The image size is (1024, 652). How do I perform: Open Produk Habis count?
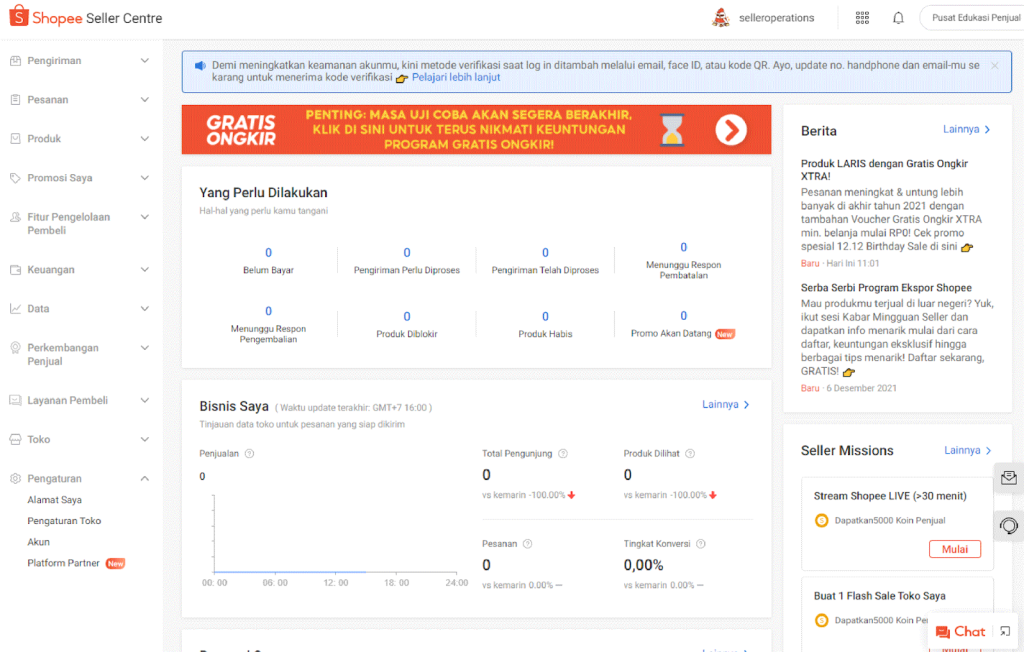545,317
